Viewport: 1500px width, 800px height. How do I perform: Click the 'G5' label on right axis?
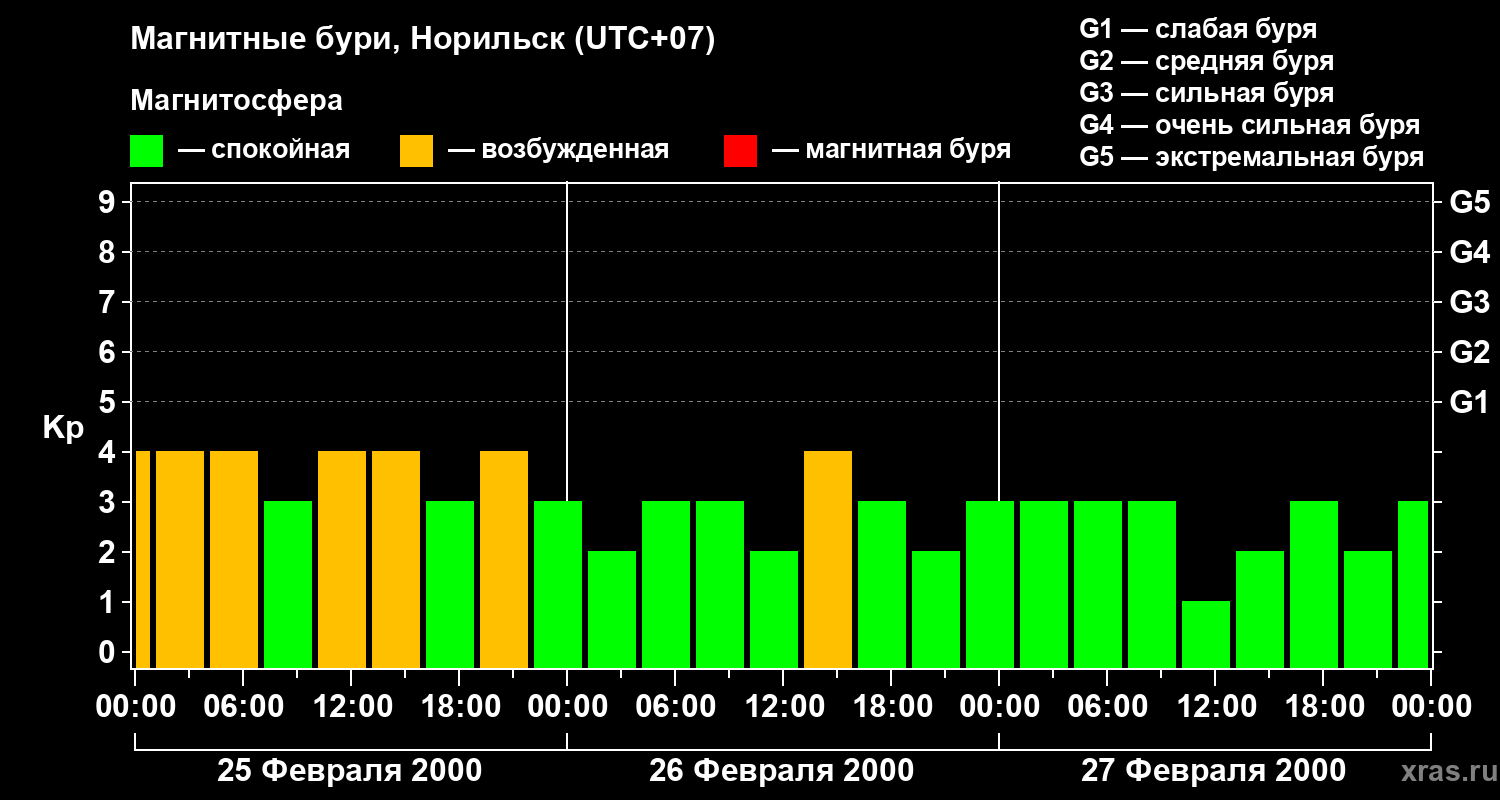click(x=1469, y=202)
